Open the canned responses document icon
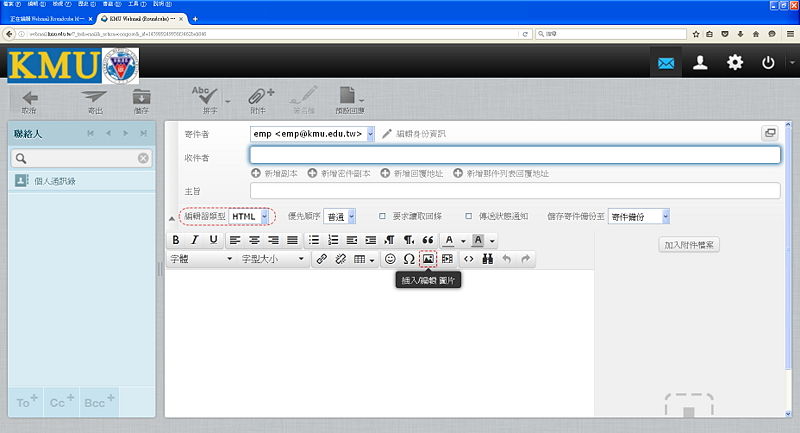Screen dimensions: 800x433 pyautogui.click(x=347, y=95)
